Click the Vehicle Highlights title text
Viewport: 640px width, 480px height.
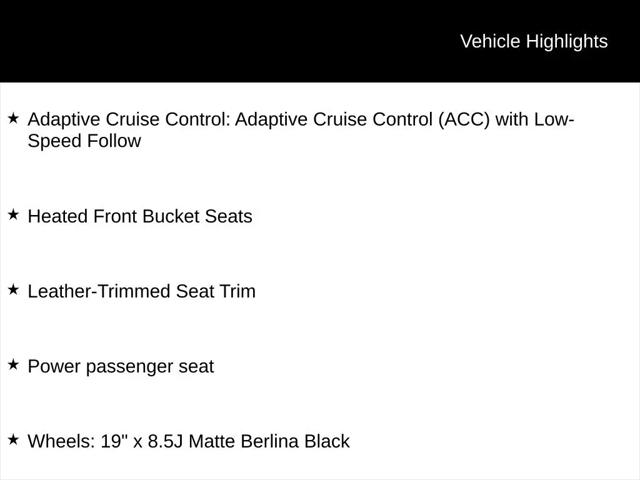pyautogui.click(x=534, y=42)
